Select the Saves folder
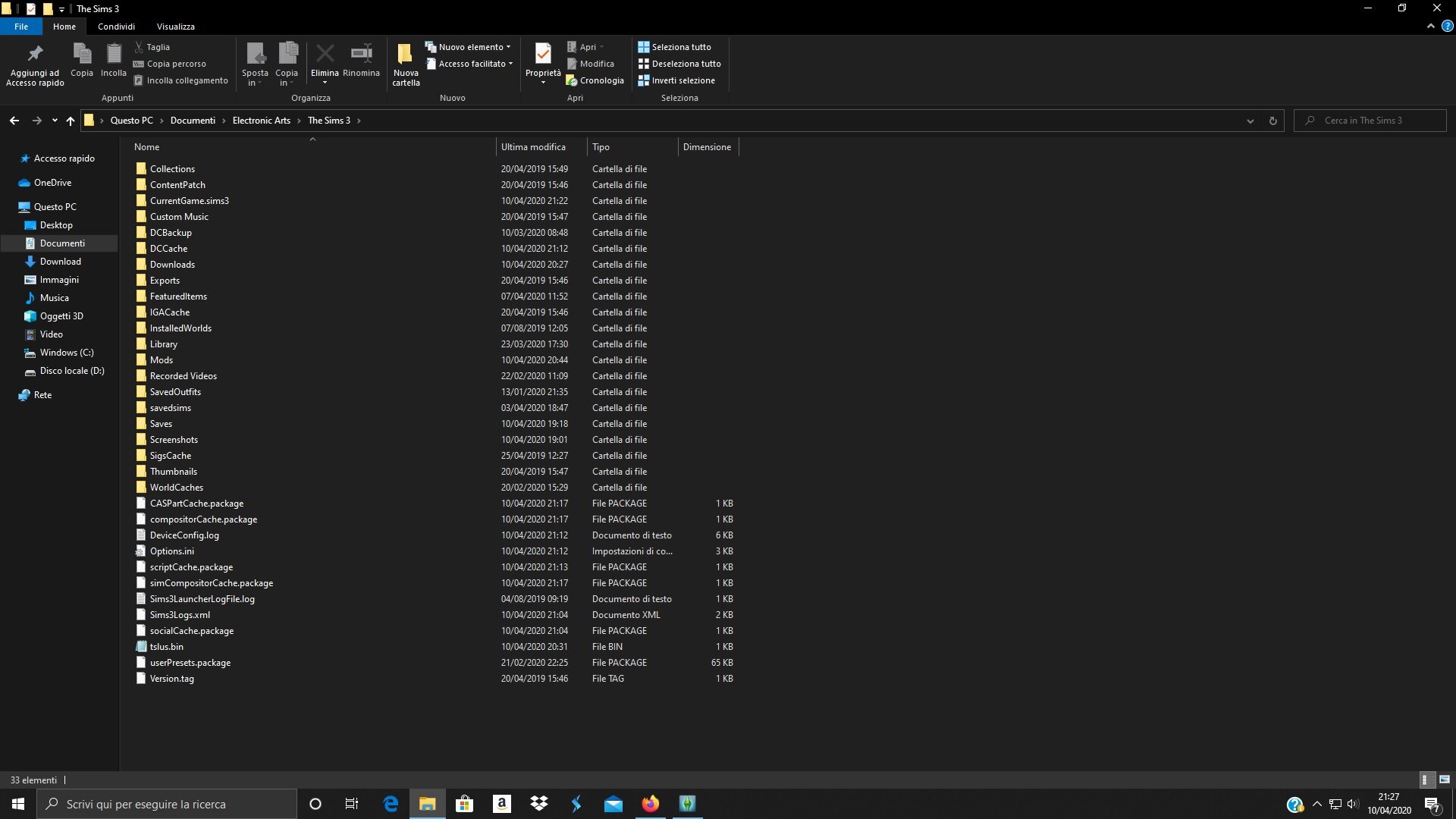Viewport: 1456px width, 819px height. (x=161, y=424)
